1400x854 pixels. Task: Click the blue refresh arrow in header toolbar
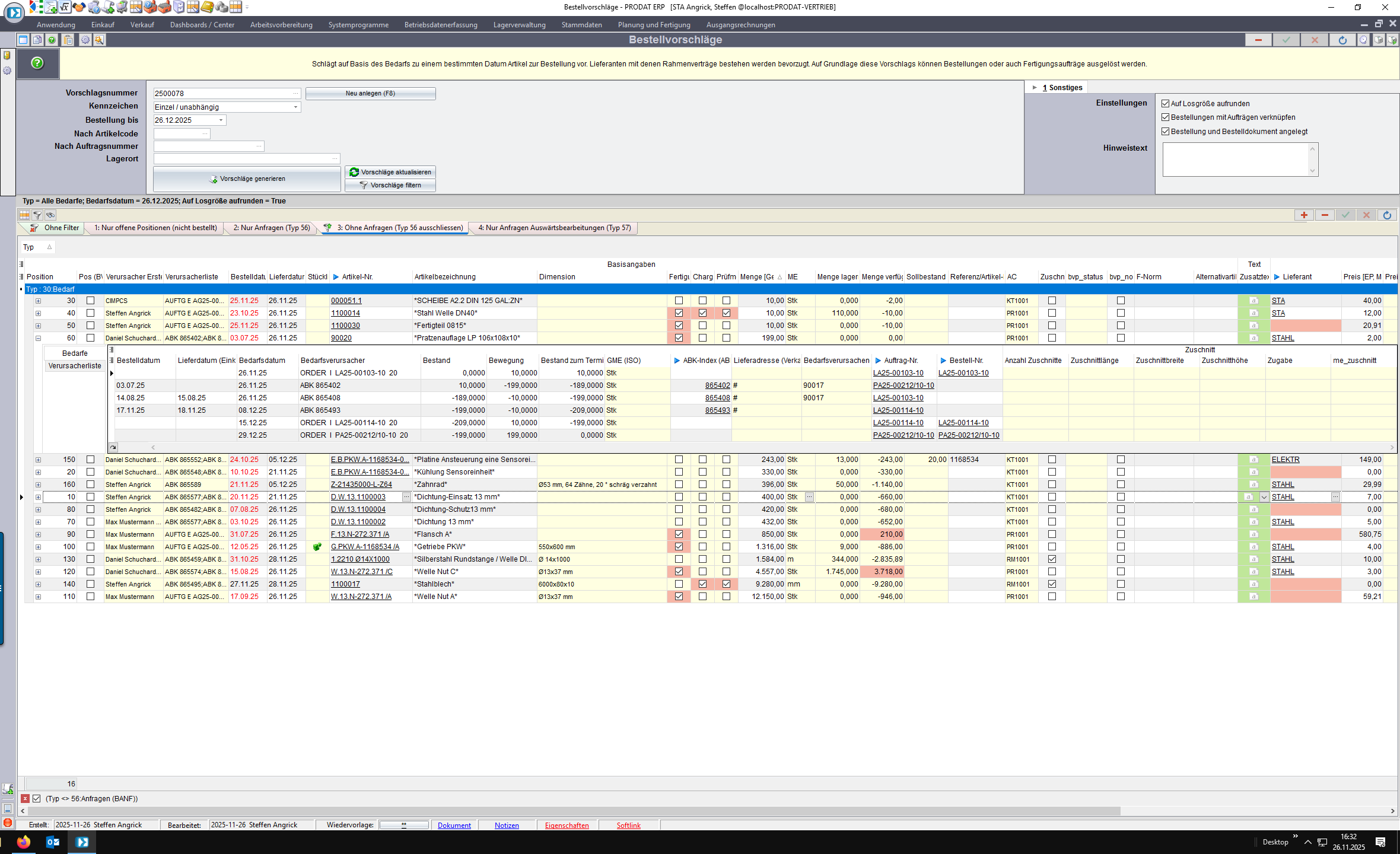pos(1342,40)
